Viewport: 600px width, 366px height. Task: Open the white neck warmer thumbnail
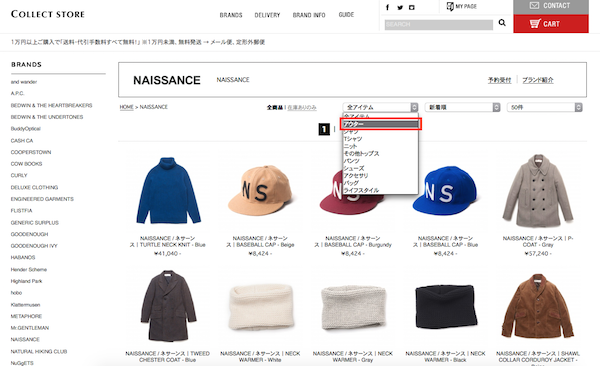pos(261,307)
